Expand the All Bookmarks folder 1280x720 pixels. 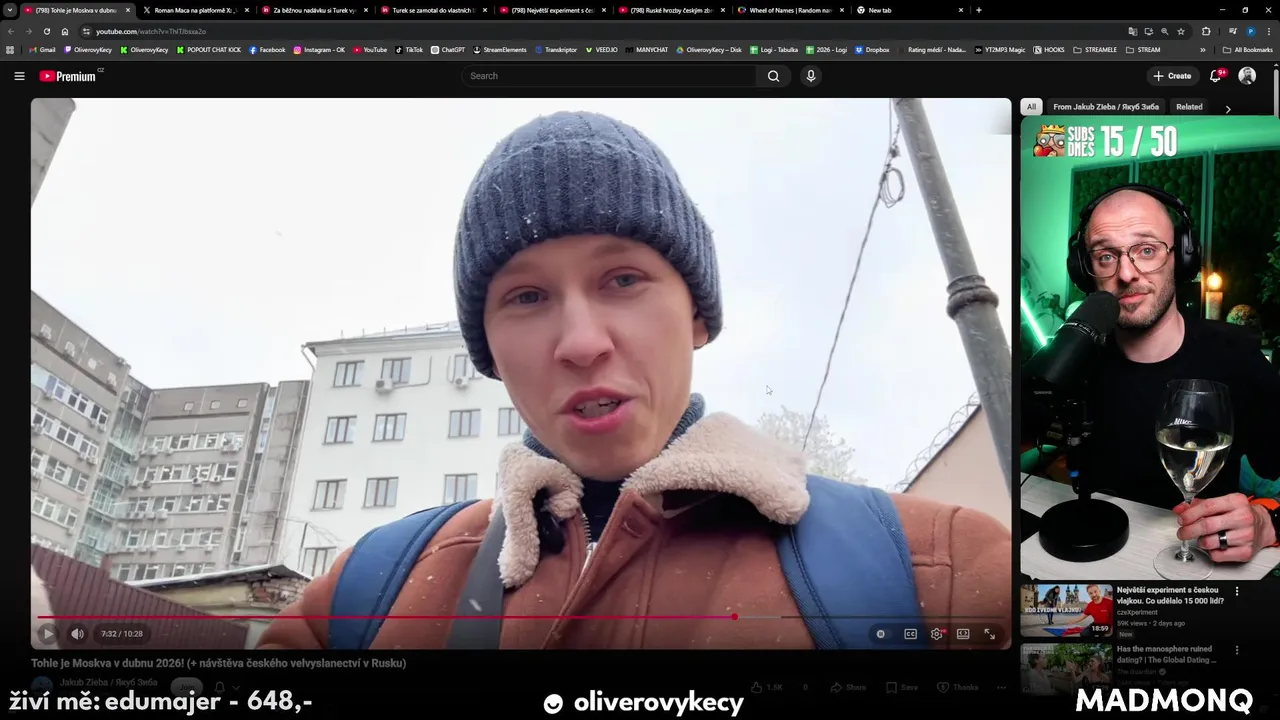pyautogui.click(x=1247, y=50)
